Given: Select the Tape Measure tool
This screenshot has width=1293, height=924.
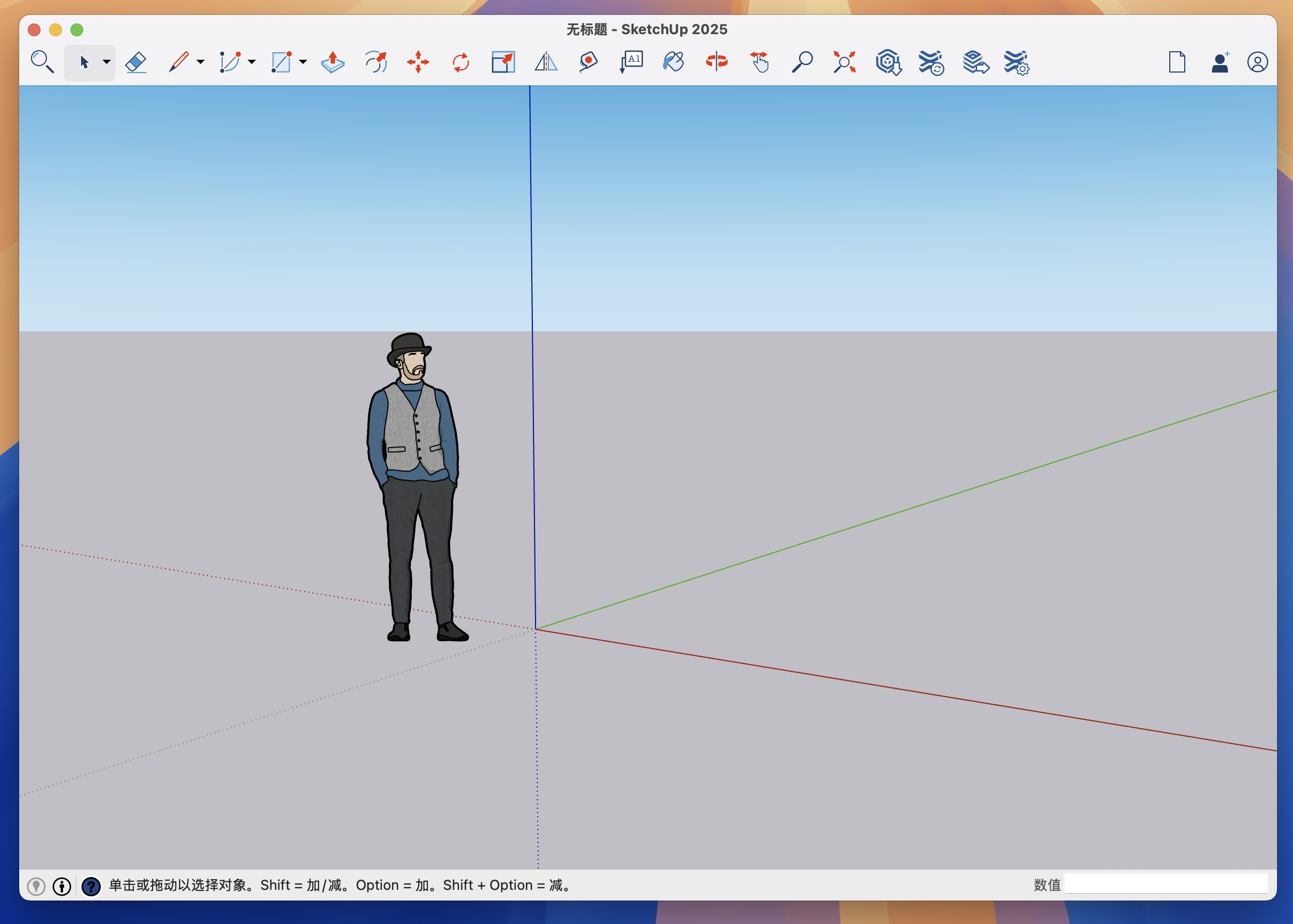Looking at the screenshot, I should point(588,62).
